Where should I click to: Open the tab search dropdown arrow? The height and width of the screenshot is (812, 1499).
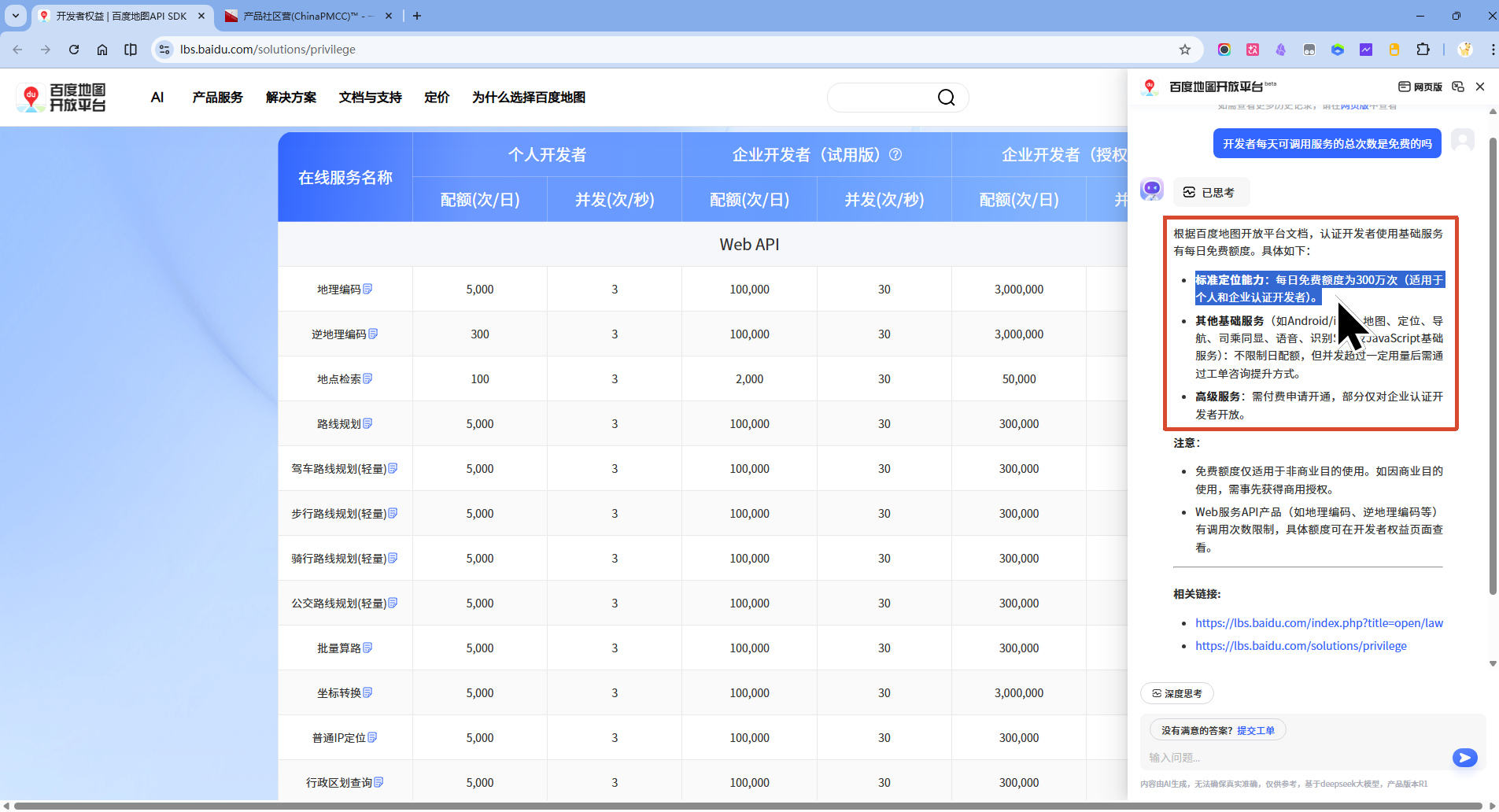click(16, 16)
